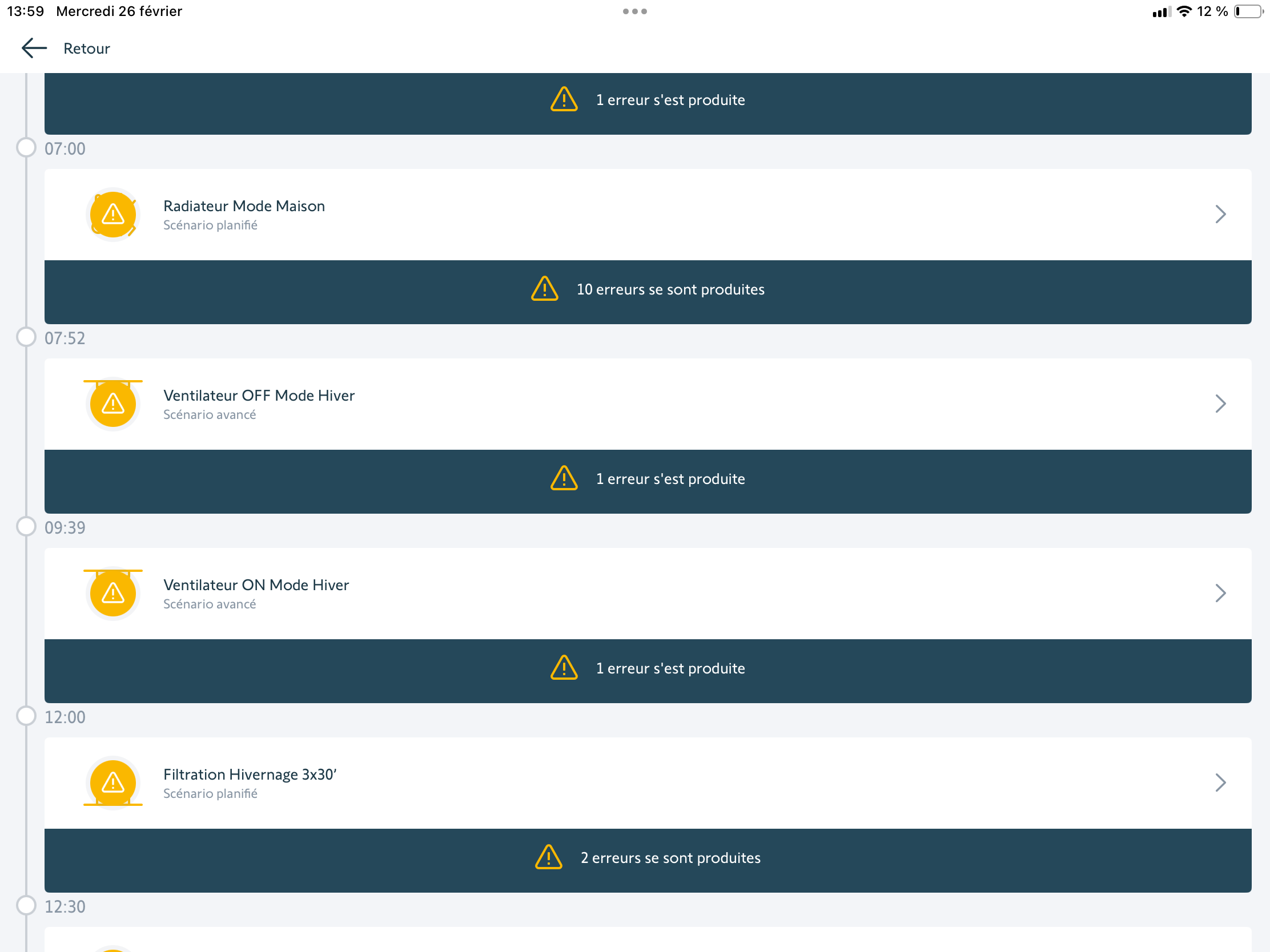The height and width of the screenshot is (952, 1270).
Task: Open Filtration Hivernage 3x30' details chevron
Action: (x=1220, y=782)
